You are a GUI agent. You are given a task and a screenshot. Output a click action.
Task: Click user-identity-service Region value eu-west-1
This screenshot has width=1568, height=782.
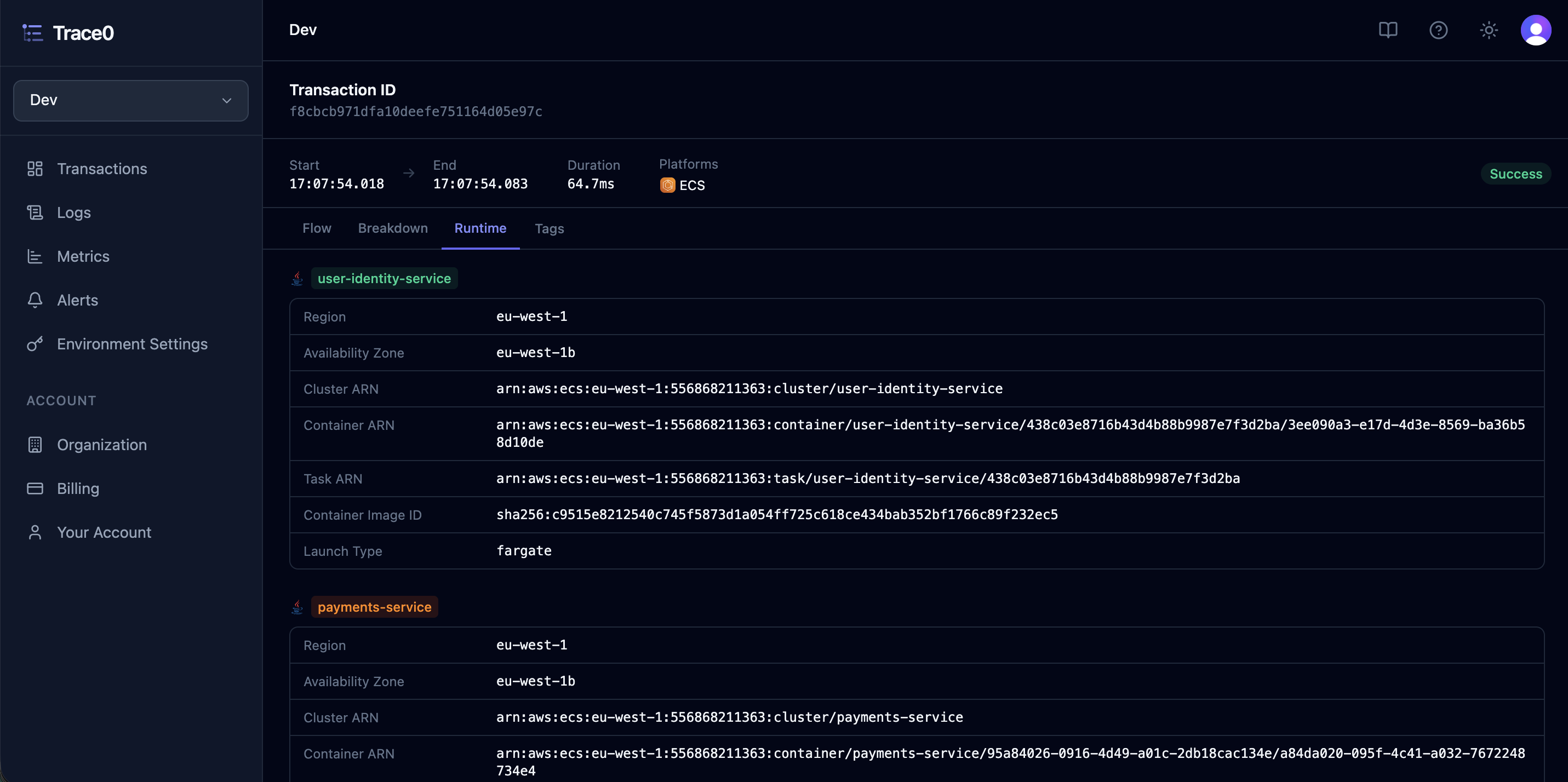pos(531,317)
